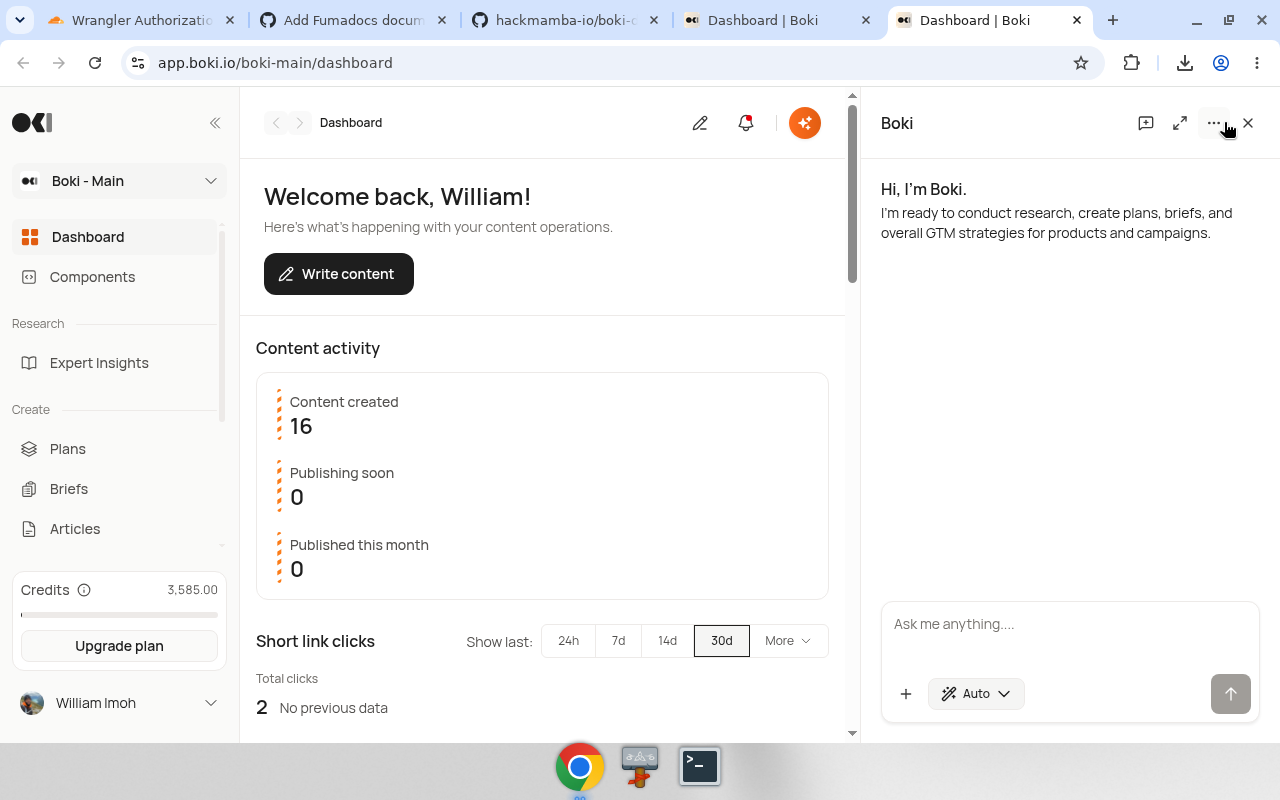The image size is (1280, 800).
Task: Go to Plans in the sidebar
Action: [x=115, y=449]
